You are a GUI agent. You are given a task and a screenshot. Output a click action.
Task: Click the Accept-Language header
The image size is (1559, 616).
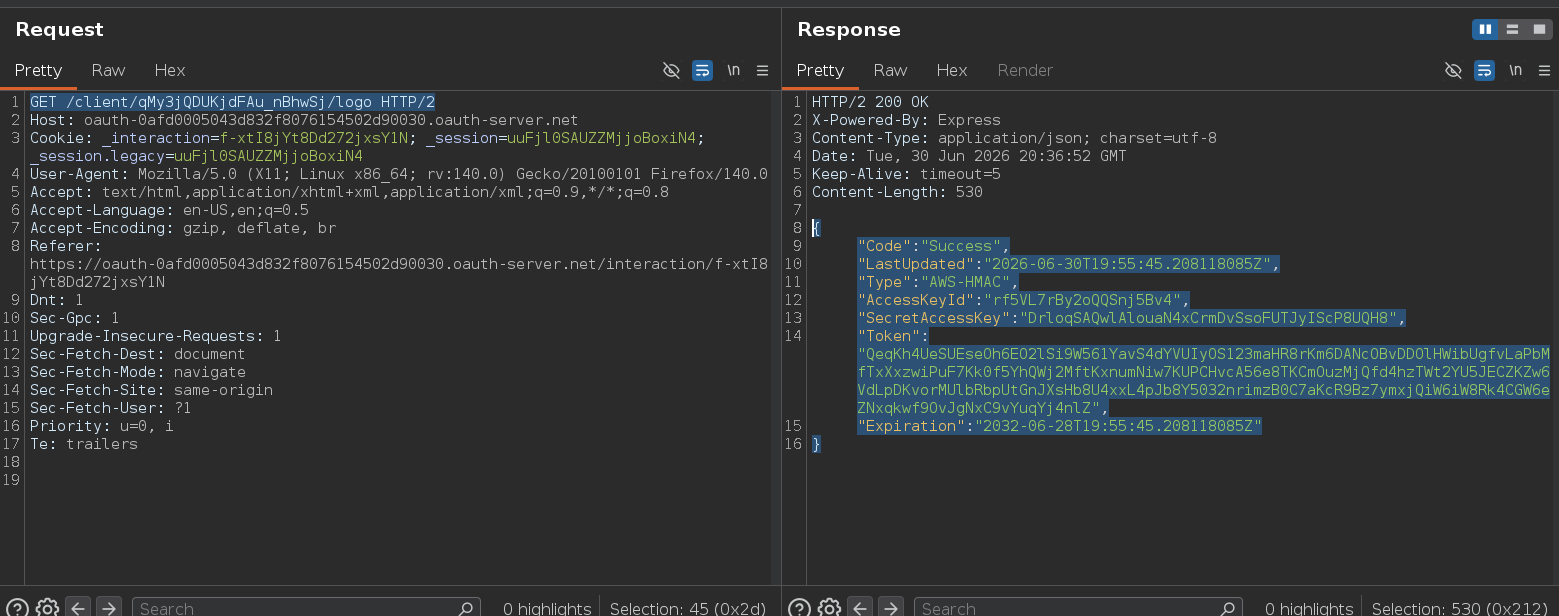click(x=169, y=210)
